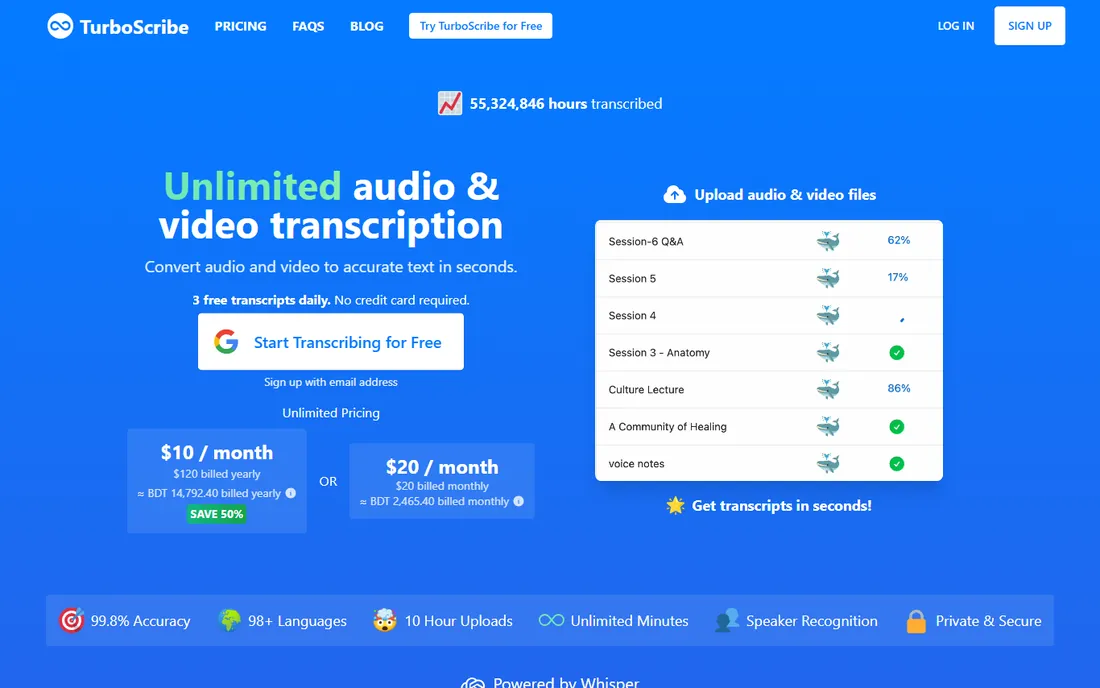Open the FAQS menu item
Viewport: 1100px width, 688px height.
coord(308,26)
